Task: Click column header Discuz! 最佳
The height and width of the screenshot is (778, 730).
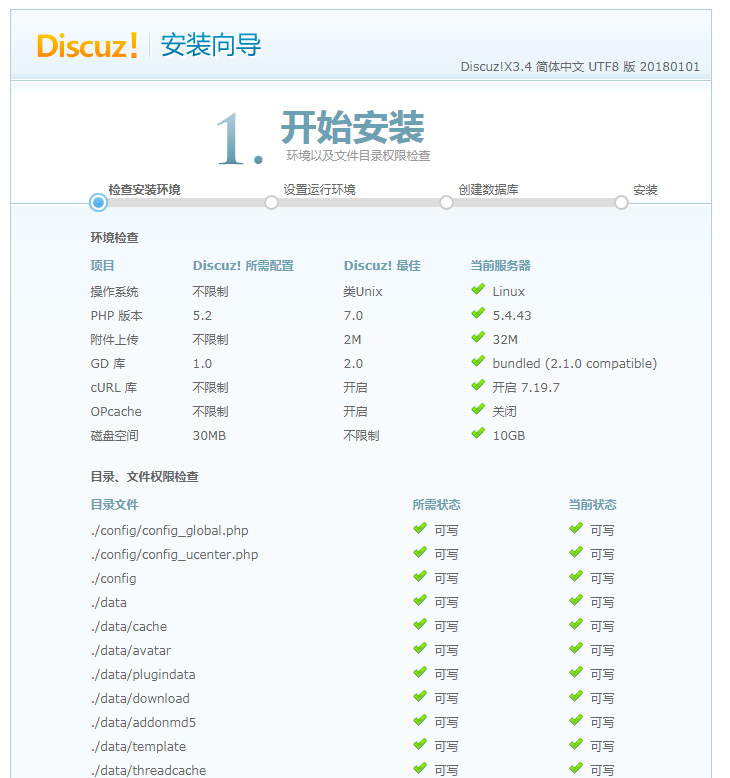Action: pos(382,265)
